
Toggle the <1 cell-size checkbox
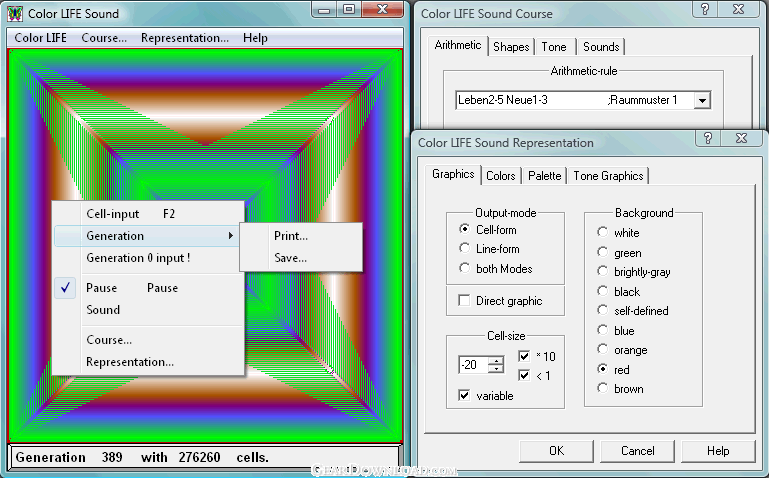click(535, 376)
